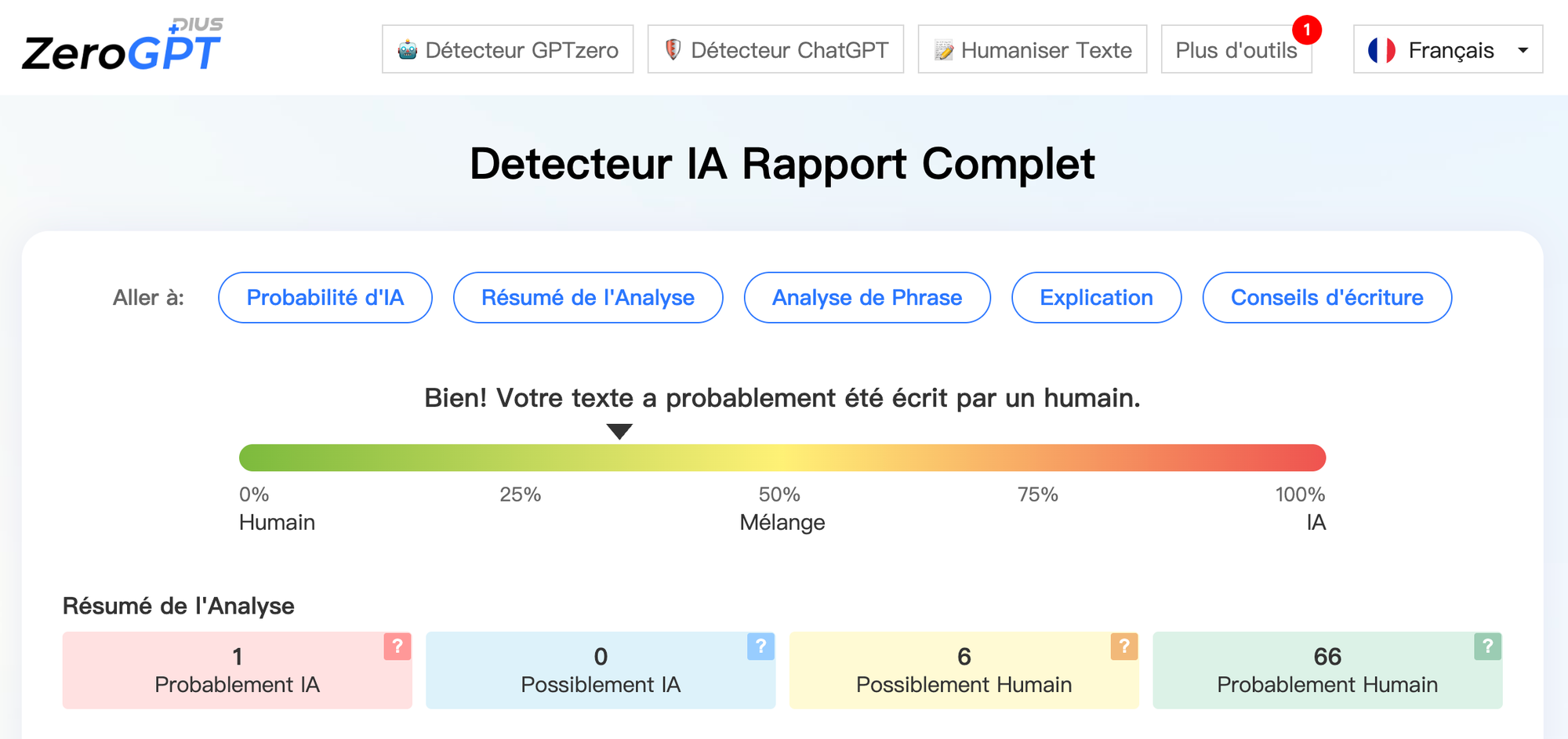The height and width of the screenshot is (739, 1568).
Task: Go to the Analyse de Phrase section
Action: pos(867,298)
